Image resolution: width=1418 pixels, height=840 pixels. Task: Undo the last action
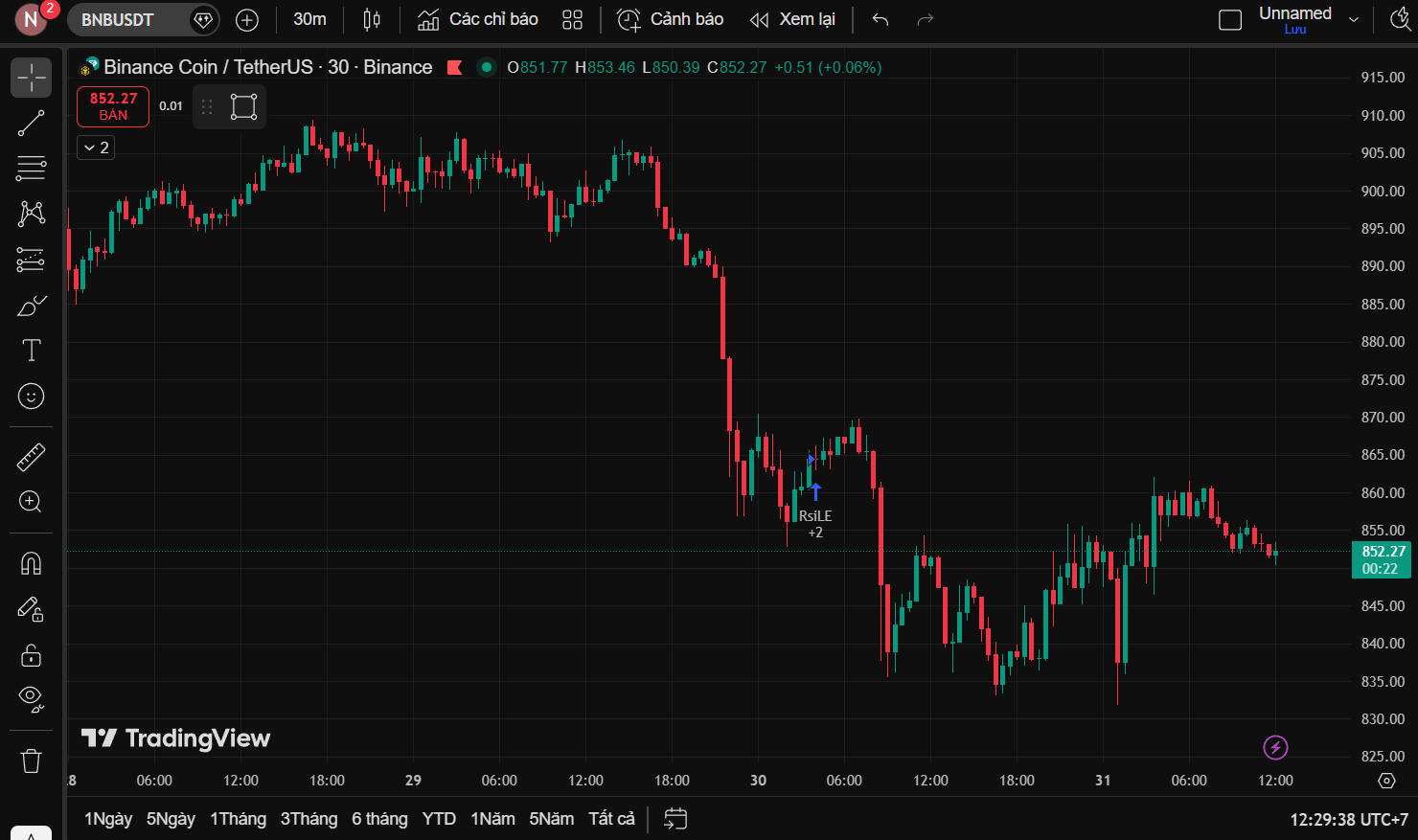pyautogui.click(x=881, y=19)
